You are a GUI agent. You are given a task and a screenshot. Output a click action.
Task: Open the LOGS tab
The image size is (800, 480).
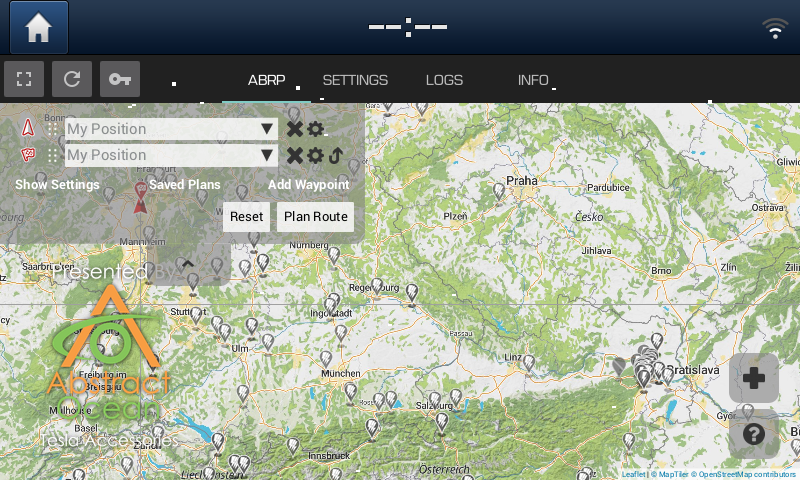tap(444, 80)
